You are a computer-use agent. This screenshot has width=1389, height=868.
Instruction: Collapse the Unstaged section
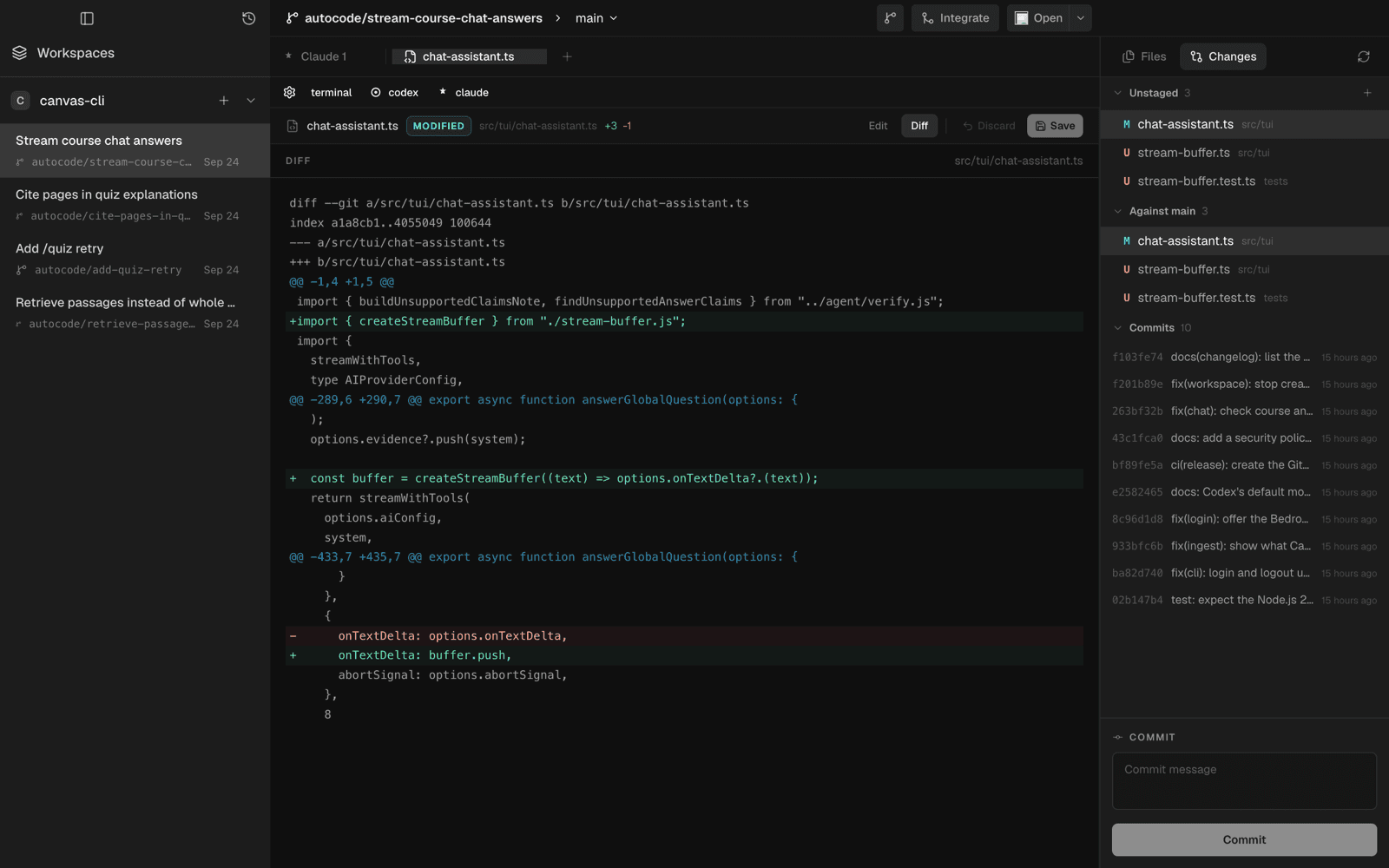[x=1118, y=93]
